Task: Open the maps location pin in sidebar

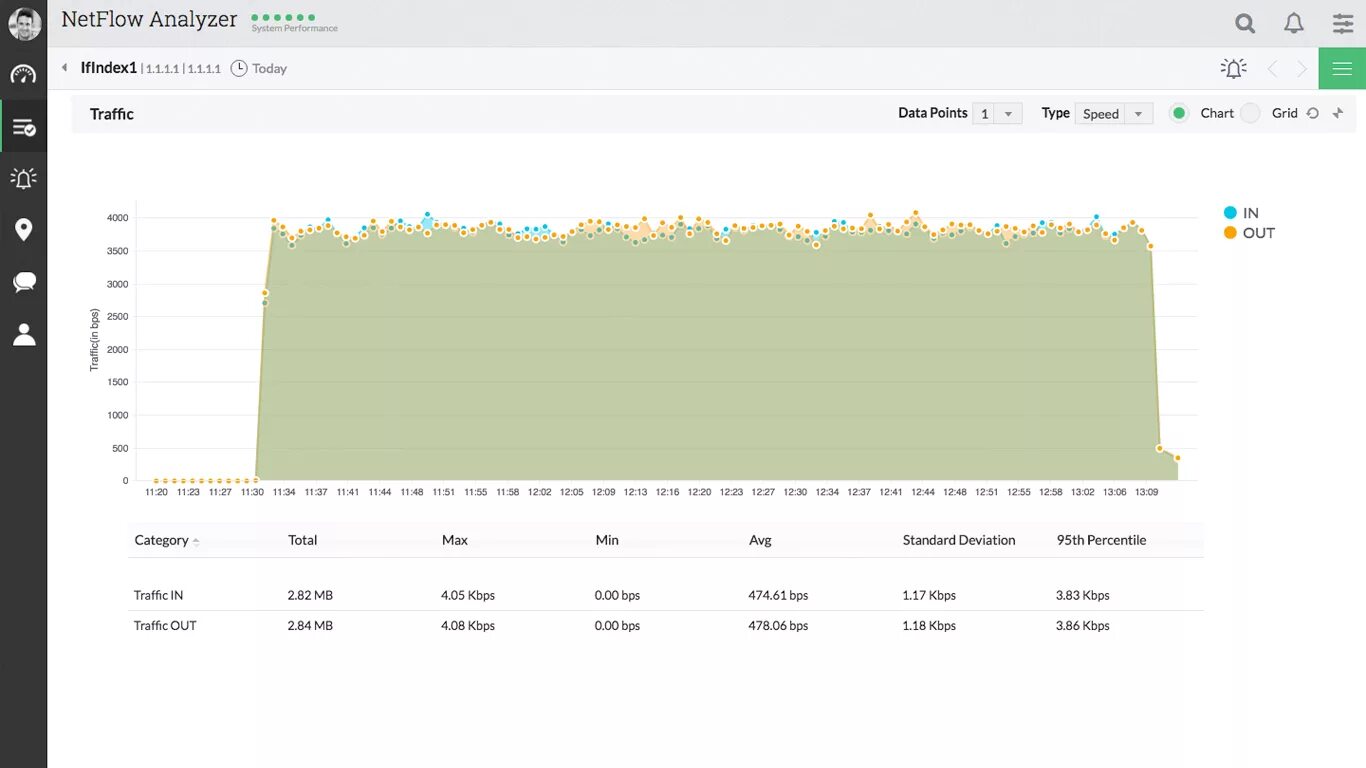Action: coord(24,230)
